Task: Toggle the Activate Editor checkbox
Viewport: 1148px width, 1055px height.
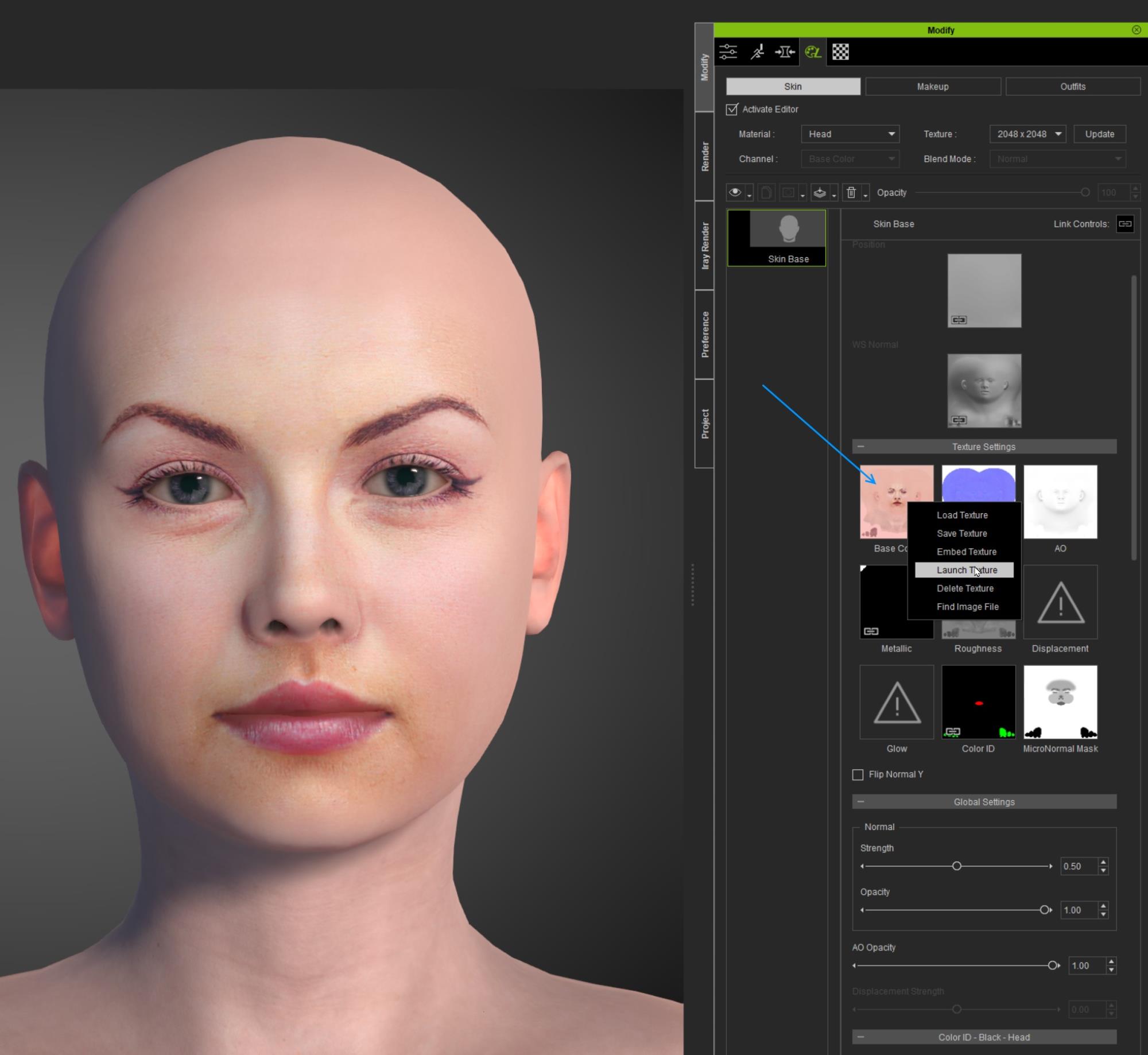Action: coord(732,109)
